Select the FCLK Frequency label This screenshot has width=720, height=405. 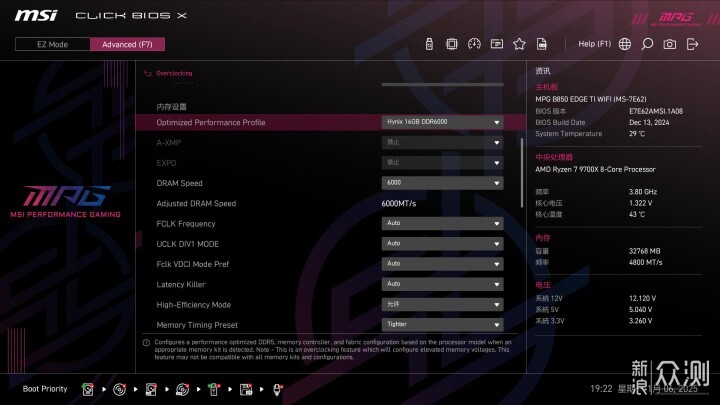pos(186,224)
